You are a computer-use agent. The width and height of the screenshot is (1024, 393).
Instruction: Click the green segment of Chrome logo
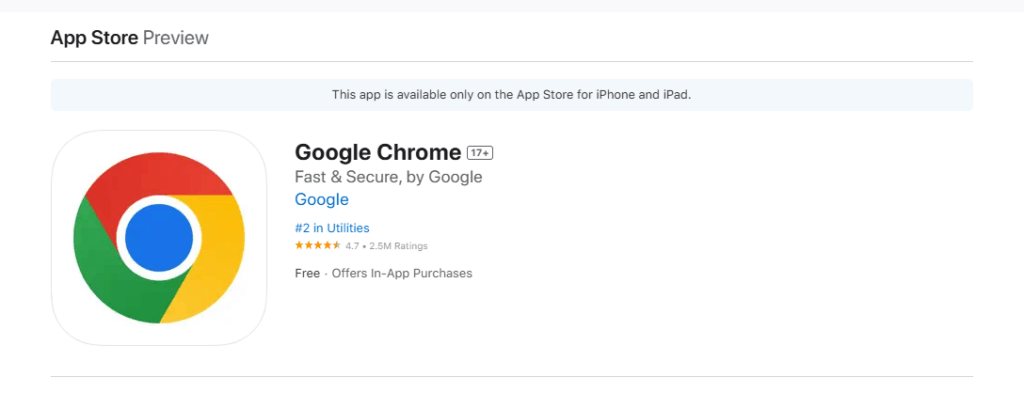(111, 268)
